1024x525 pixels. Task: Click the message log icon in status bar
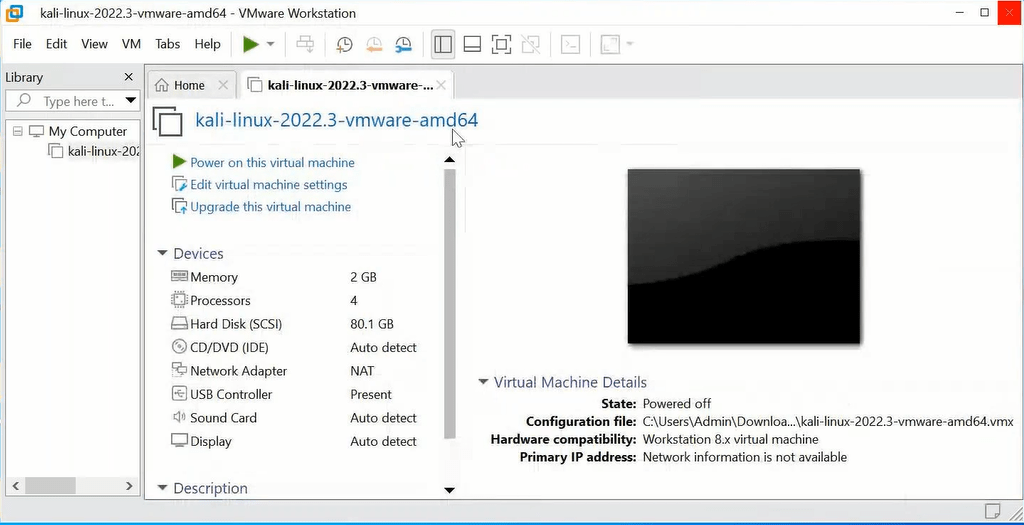tap(993, 509)
